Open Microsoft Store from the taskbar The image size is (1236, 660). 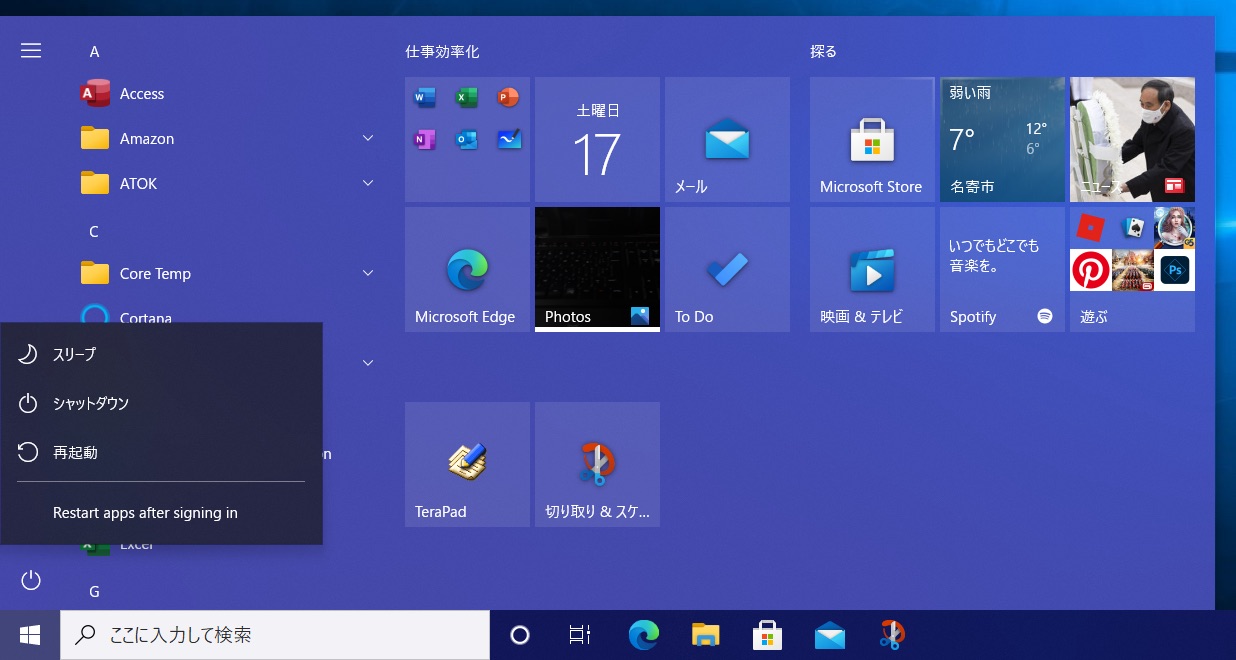click(767, 635)
